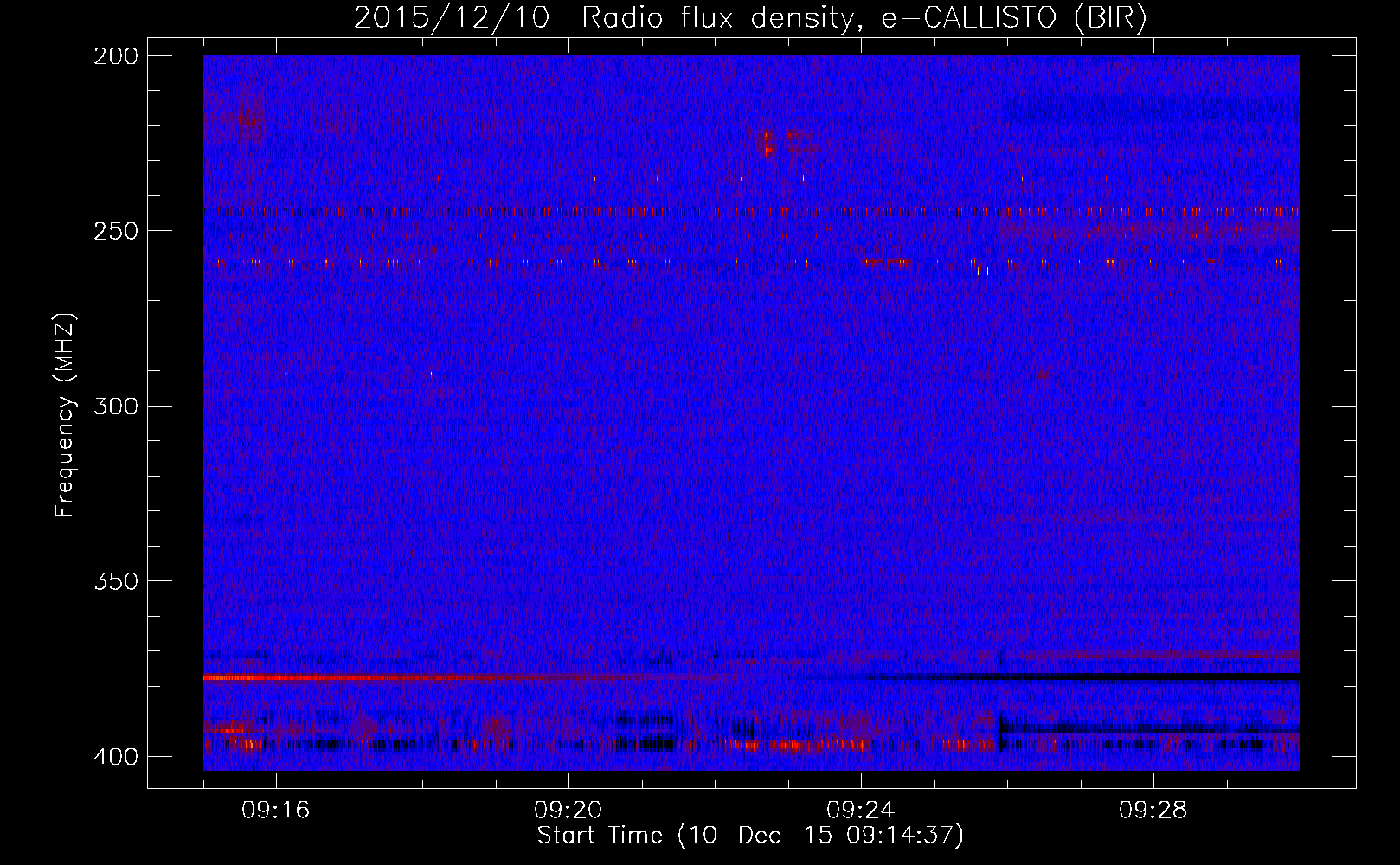Click the '200' frequency tick label
This screenshot has width=1400, height=865.
[x=115, y=56]
